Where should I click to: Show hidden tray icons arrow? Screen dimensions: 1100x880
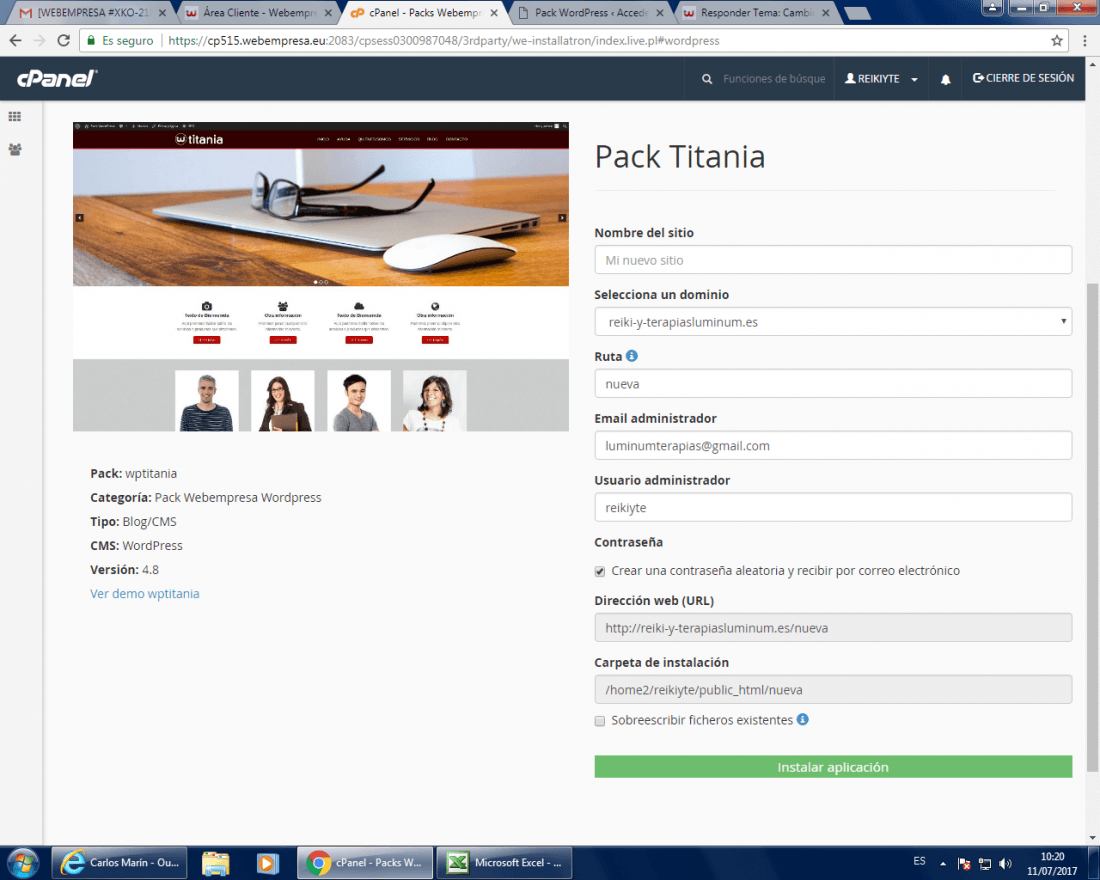943,863
